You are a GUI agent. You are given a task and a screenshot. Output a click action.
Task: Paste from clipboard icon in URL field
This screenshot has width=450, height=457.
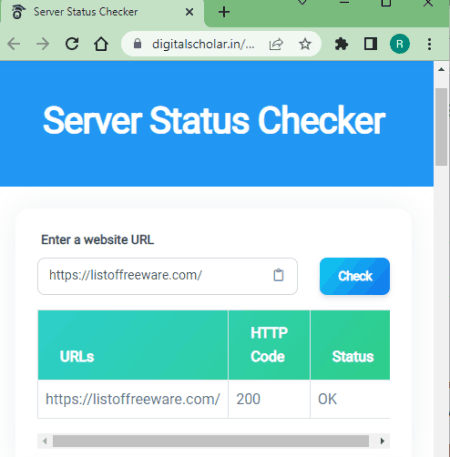coord(278,275)
